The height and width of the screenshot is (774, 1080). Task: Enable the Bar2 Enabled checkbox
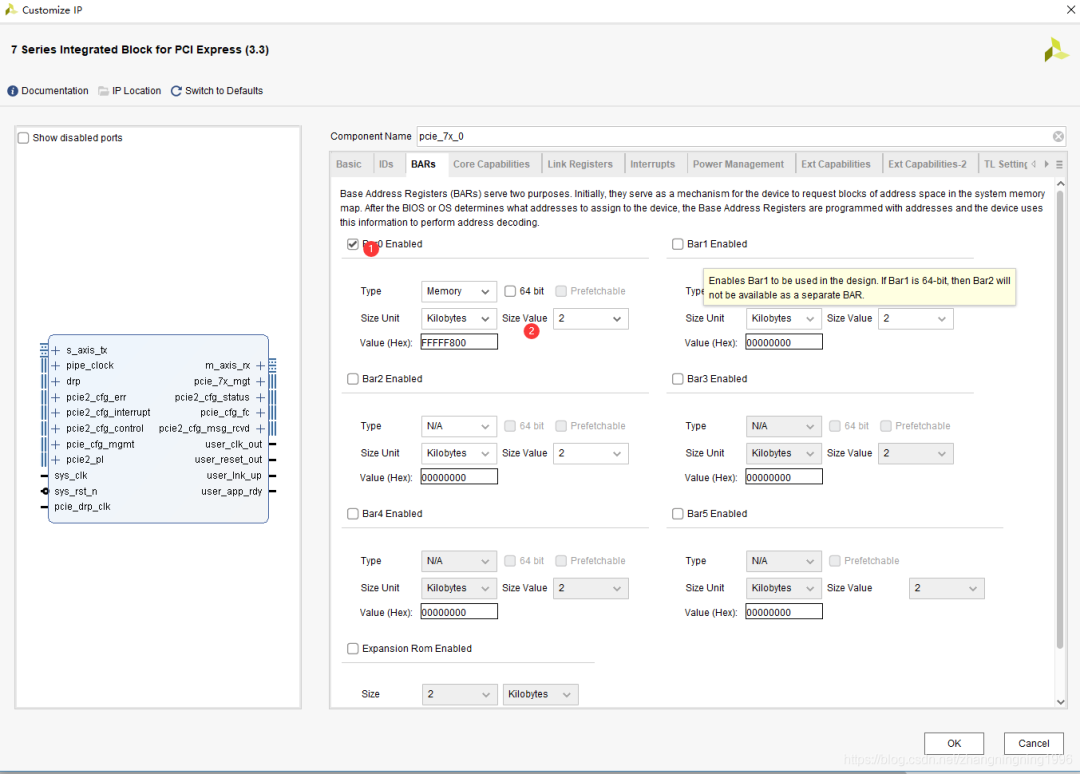(353, 379)
